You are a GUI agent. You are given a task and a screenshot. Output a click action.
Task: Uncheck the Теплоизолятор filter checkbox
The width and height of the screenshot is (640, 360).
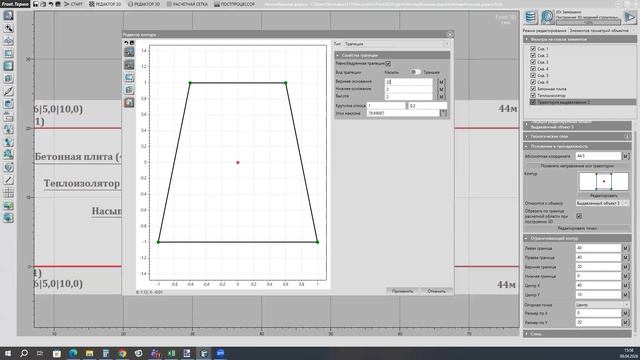[x=533, y=95]
